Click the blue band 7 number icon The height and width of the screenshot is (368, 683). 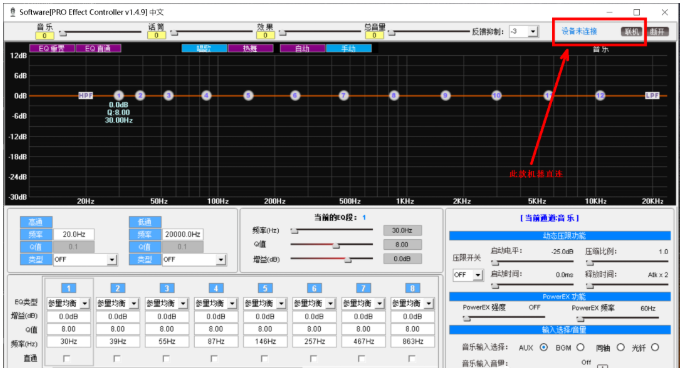363,288
